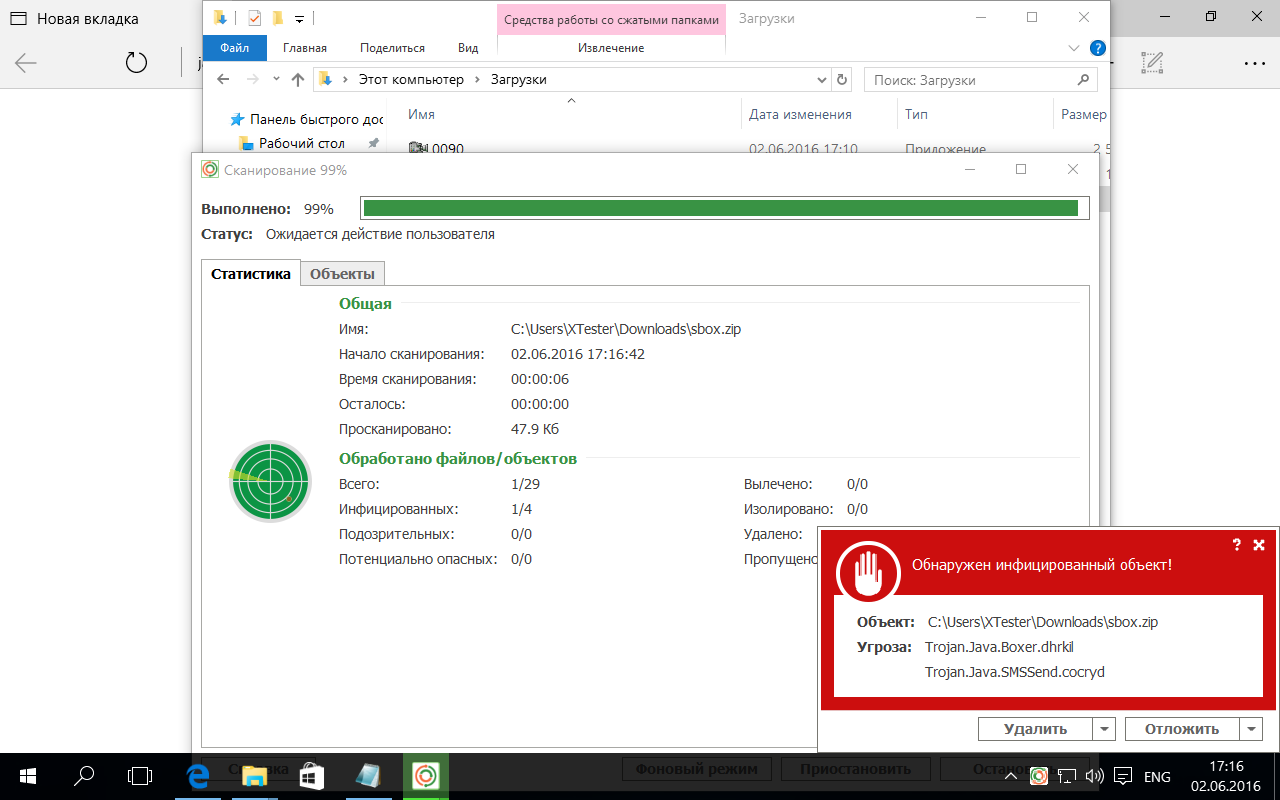This screenshot has width=1280, height=800.
Task: Close the infected object alert popup
Action: (1259, 545)
